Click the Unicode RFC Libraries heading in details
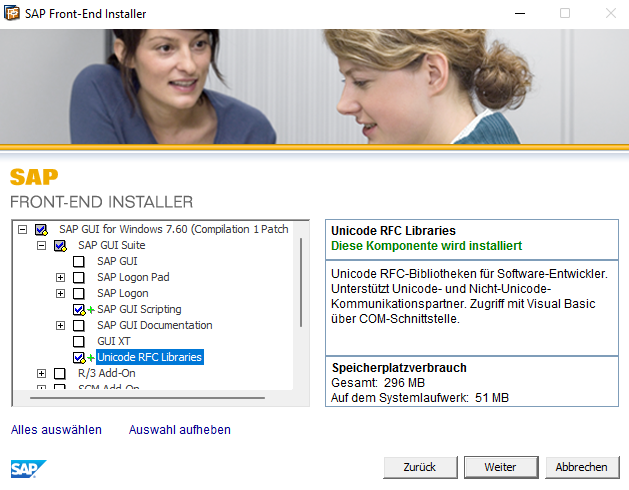This screenshot has width=629, height=490. pos(393,231)
